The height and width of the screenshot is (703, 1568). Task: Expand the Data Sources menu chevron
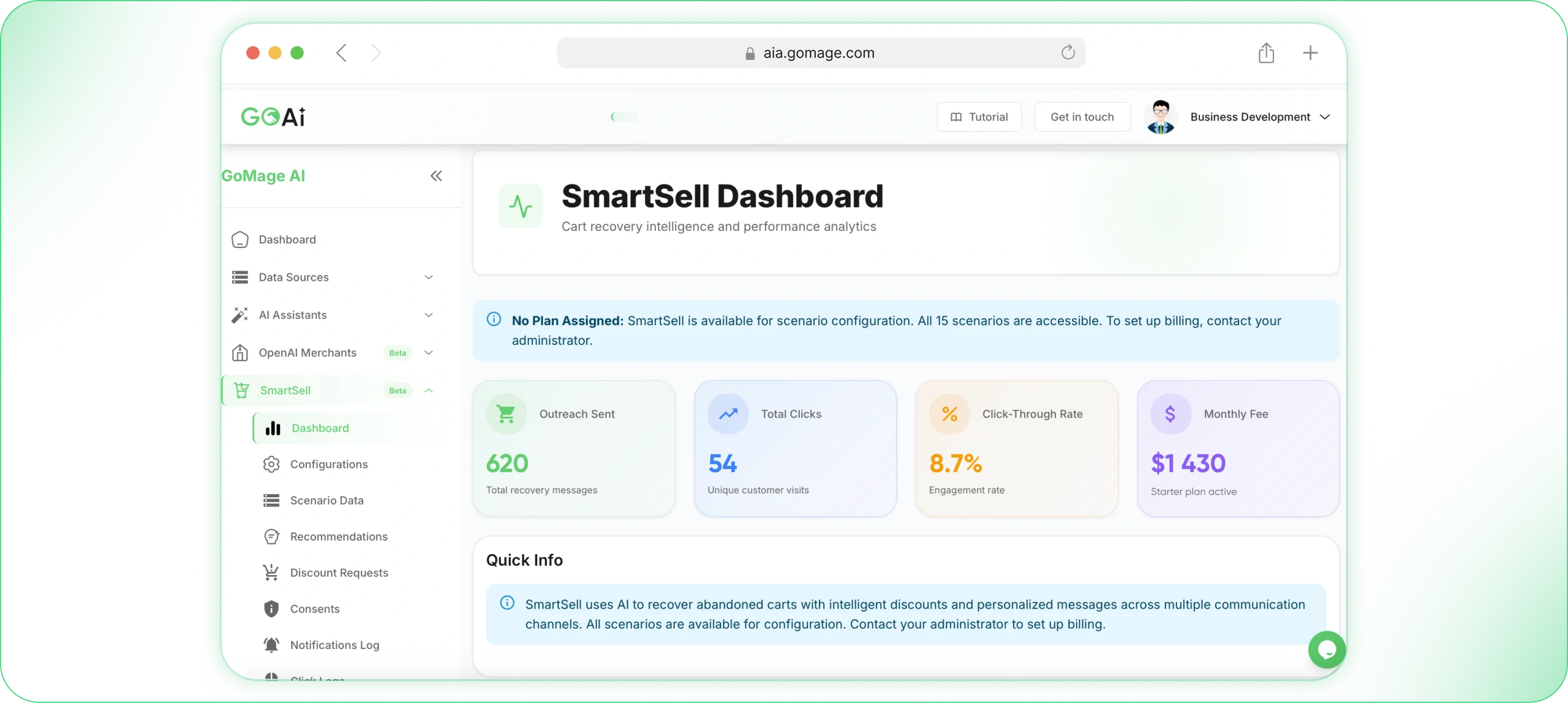coord(429,277)
